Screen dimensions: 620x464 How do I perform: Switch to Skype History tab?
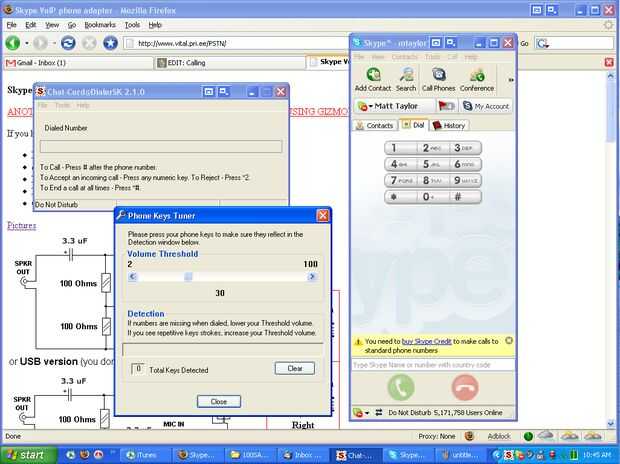click(x=449, y=125)
